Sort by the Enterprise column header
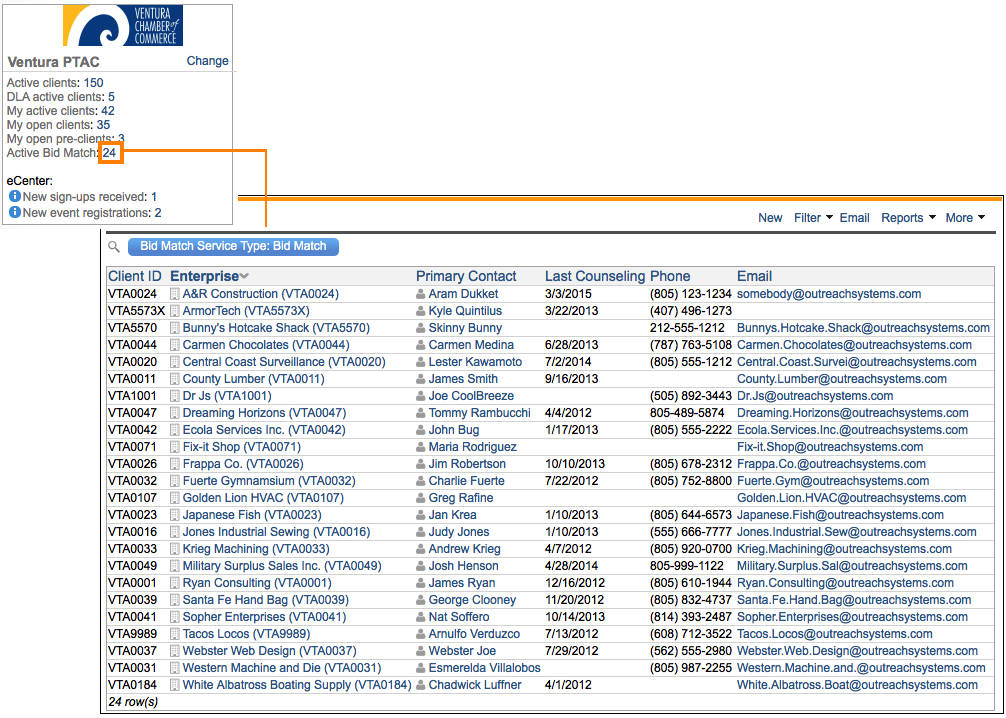The image size is (1006, 718). click(x=205, y=276)
